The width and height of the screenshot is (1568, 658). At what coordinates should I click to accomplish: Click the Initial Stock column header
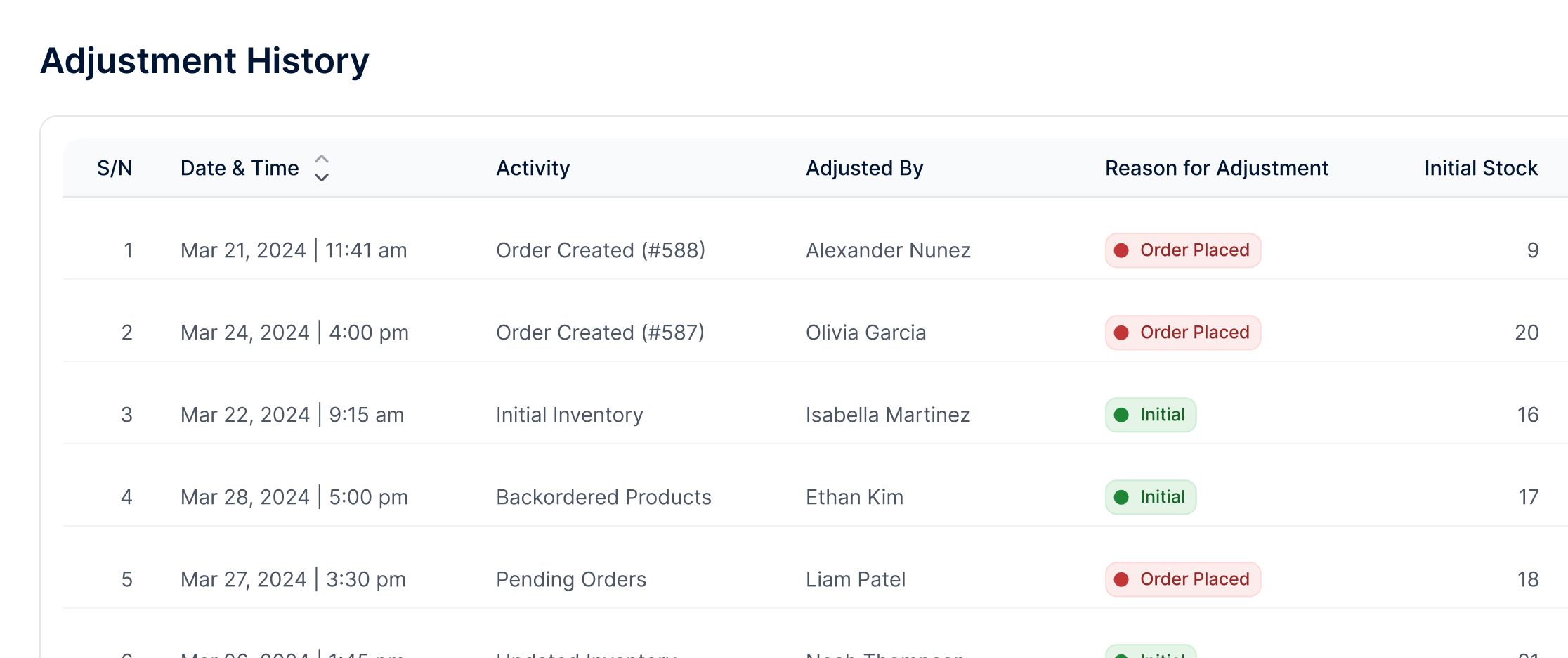[1480, 169]
